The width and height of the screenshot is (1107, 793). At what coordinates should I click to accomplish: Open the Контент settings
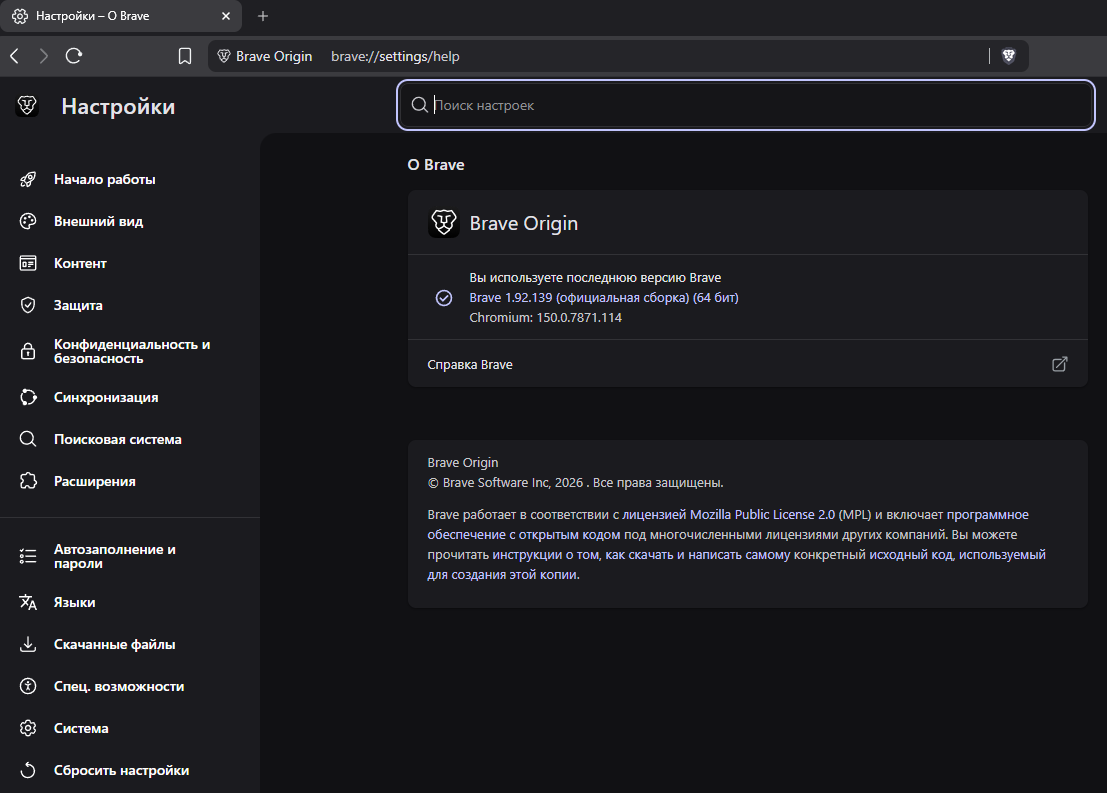pos(80,263)
